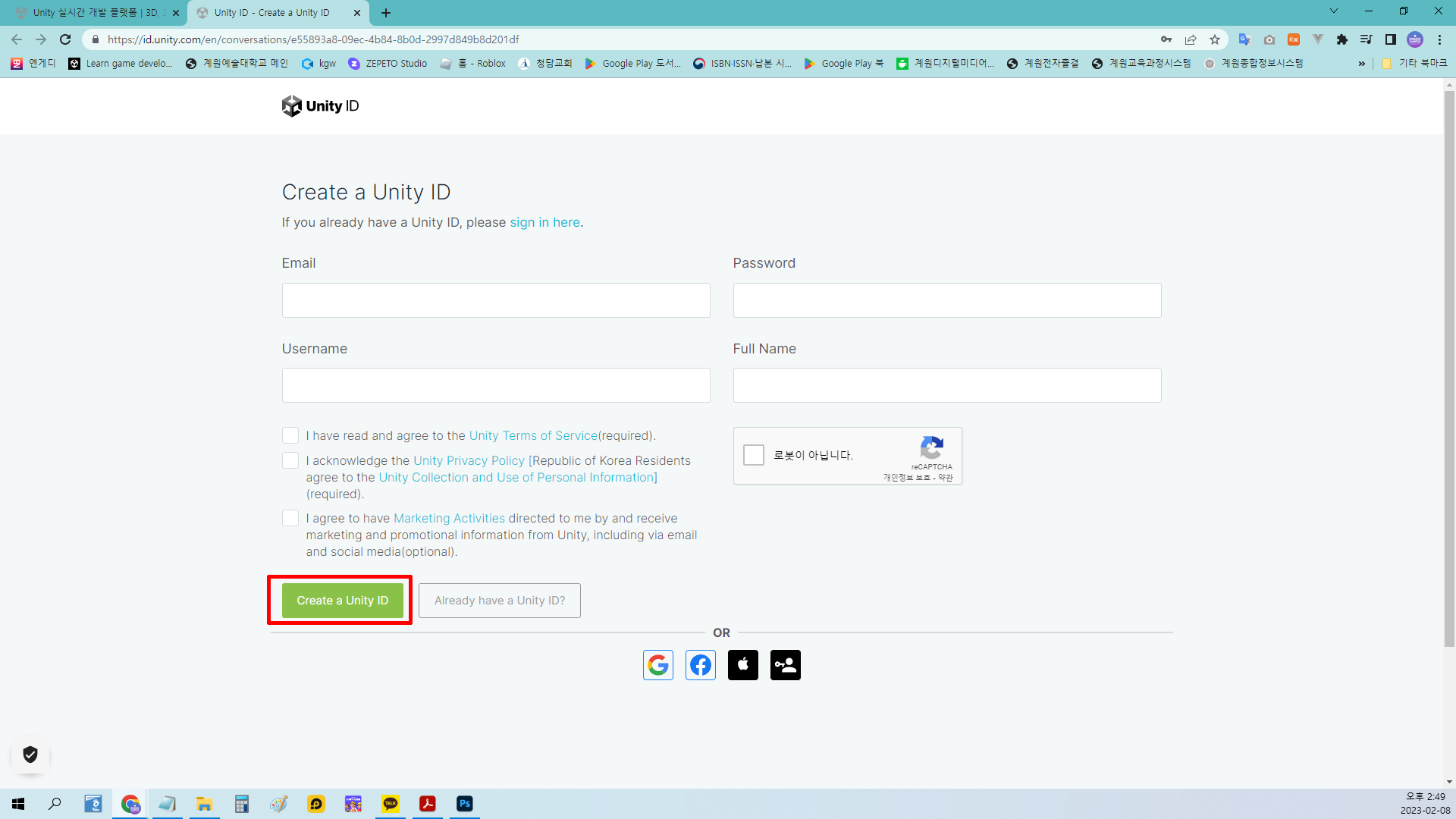Close the Unity ID - Create a Unity ID tab
Viewport: 1456px width, 819px height.
point(357,13)
